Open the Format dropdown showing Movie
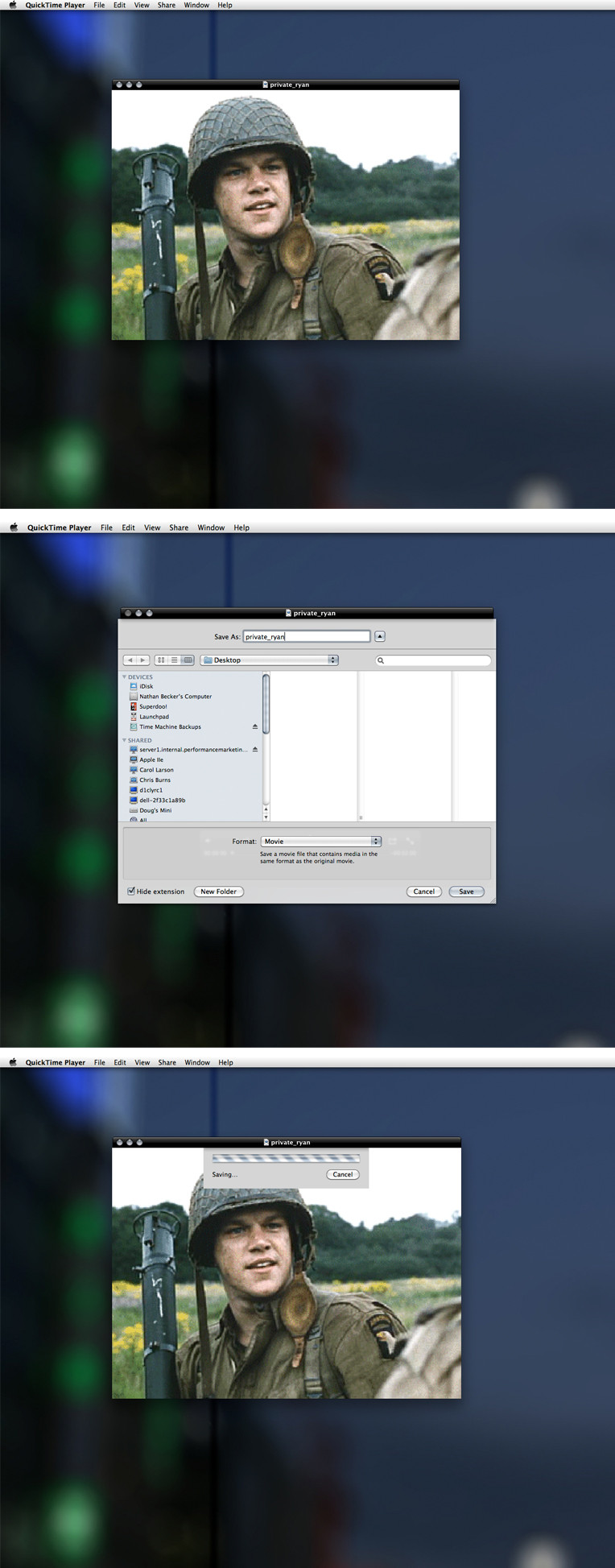Screen dimensions: 615x1568 (320, 841)
